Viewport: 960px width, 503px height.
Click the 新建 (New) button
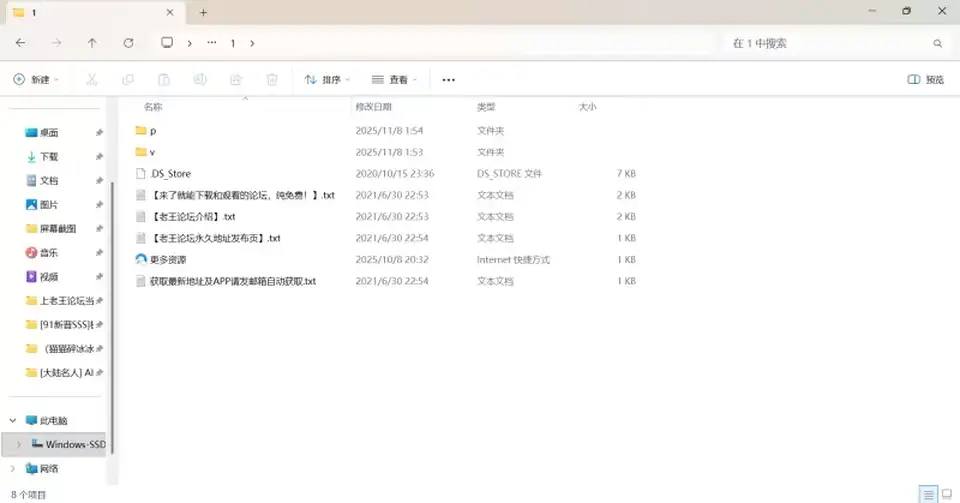coord(36,80)
